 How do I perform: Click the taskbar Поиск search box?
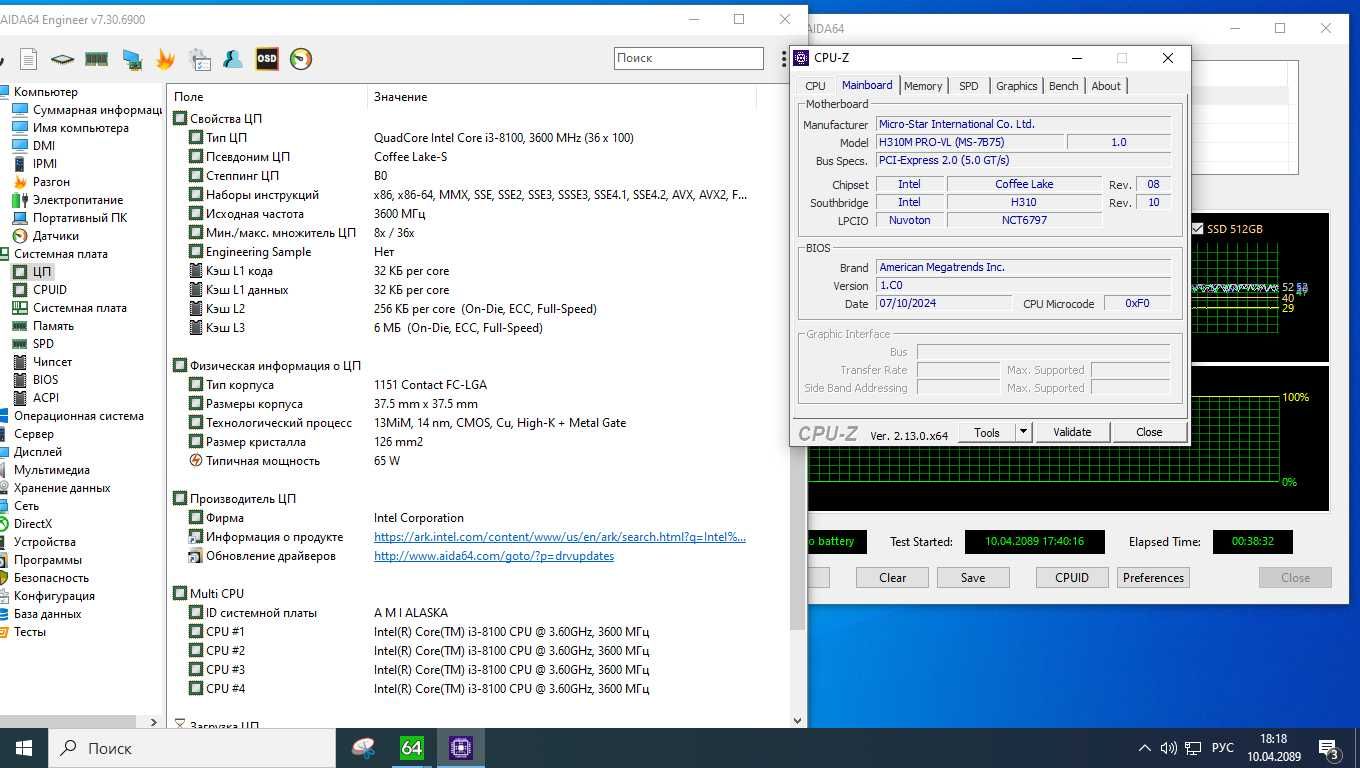pyautogui.click(x=192, y=748)
